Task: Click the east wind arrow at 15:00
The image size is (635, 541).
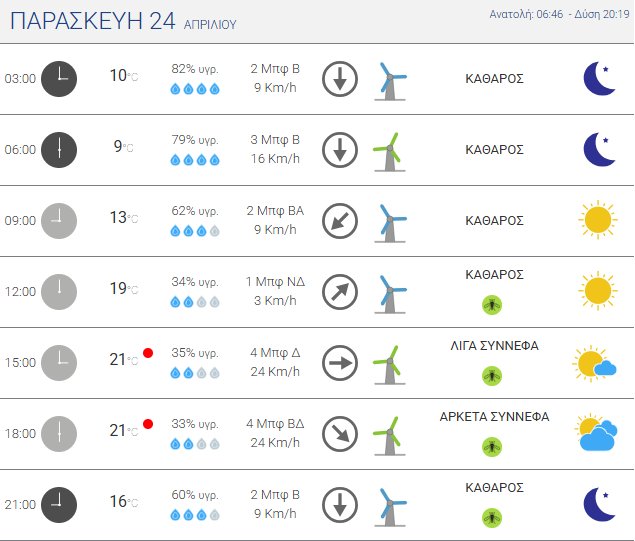Action: (x=340, y=363)
